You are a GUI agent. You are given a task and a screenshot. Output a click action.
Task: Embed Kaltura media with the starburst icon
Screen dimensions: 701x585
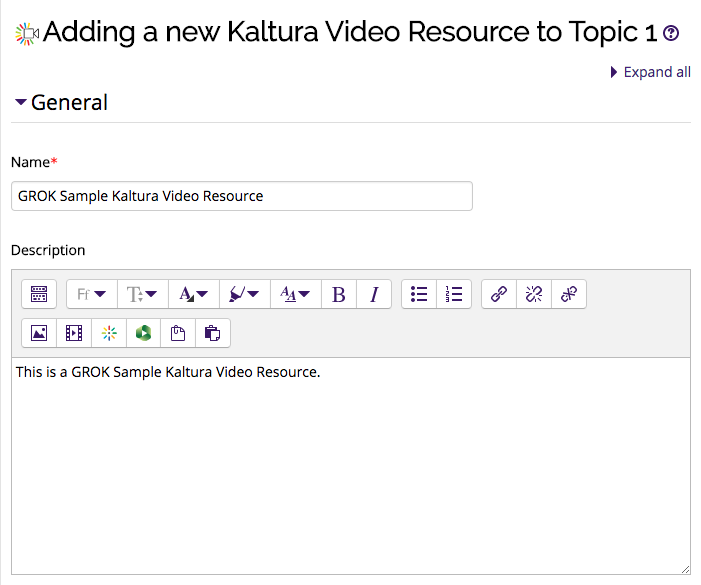pos(109,333)
